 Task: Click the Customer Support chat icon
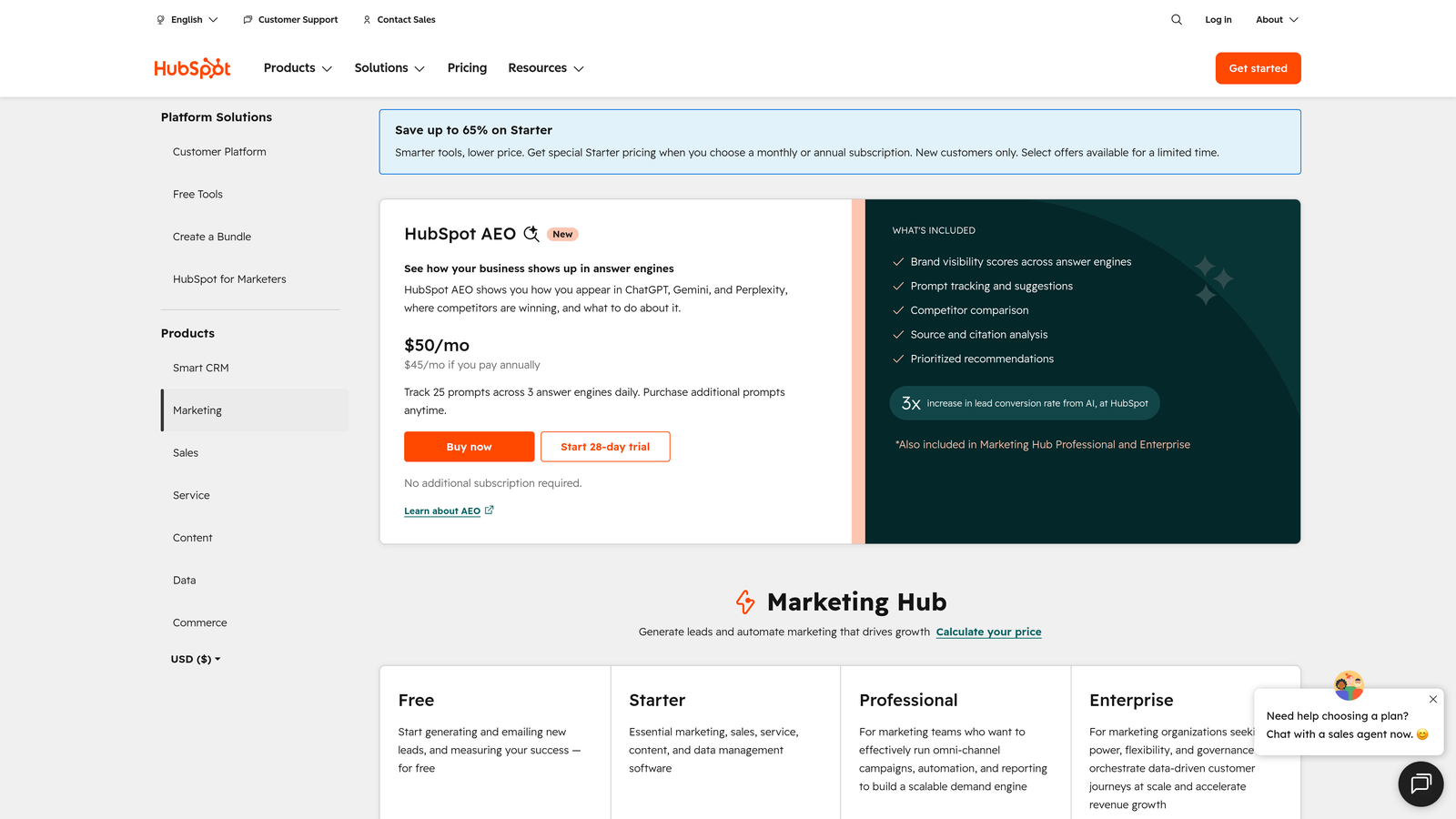(248, 19)
